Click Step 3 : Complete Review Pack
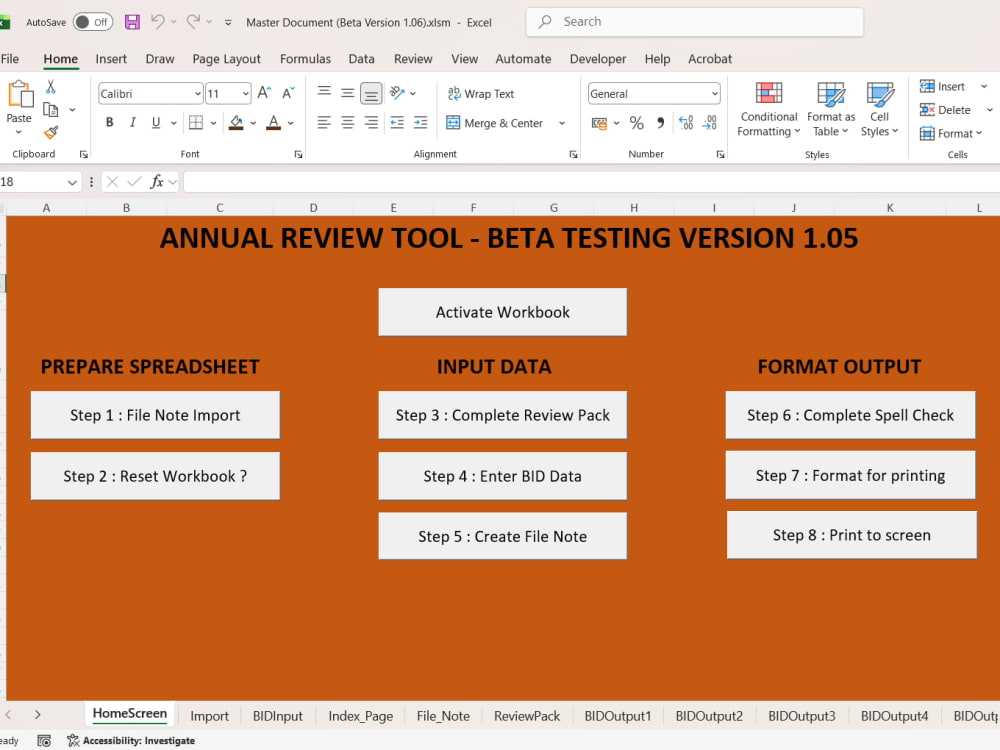The width and height of the screenshot is (1000, 750). [503, 415]
